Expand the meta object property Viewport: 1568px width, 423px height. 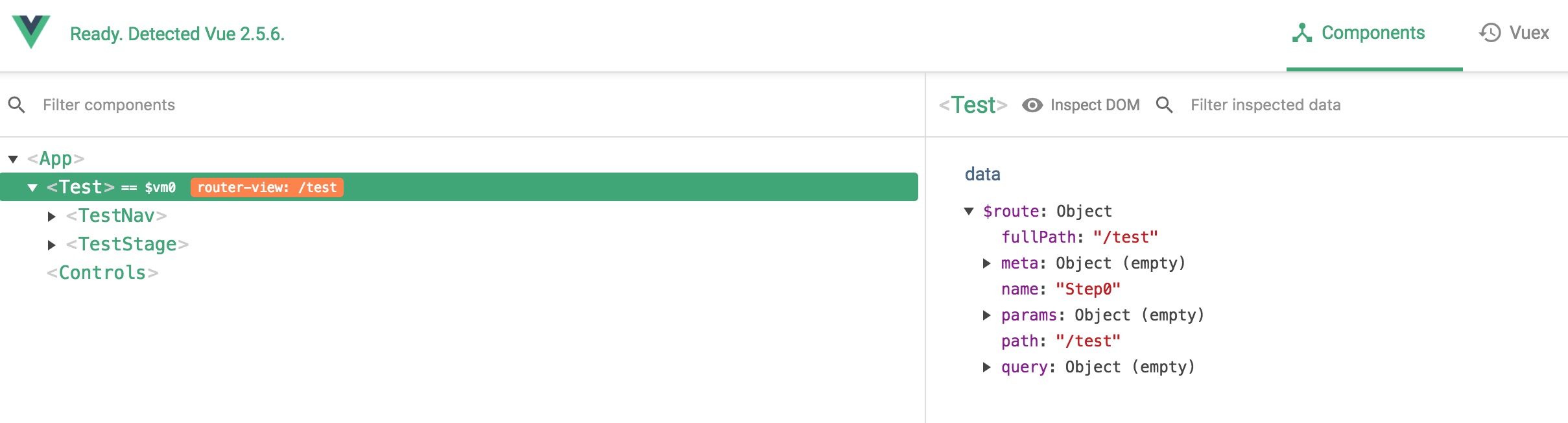987,263
